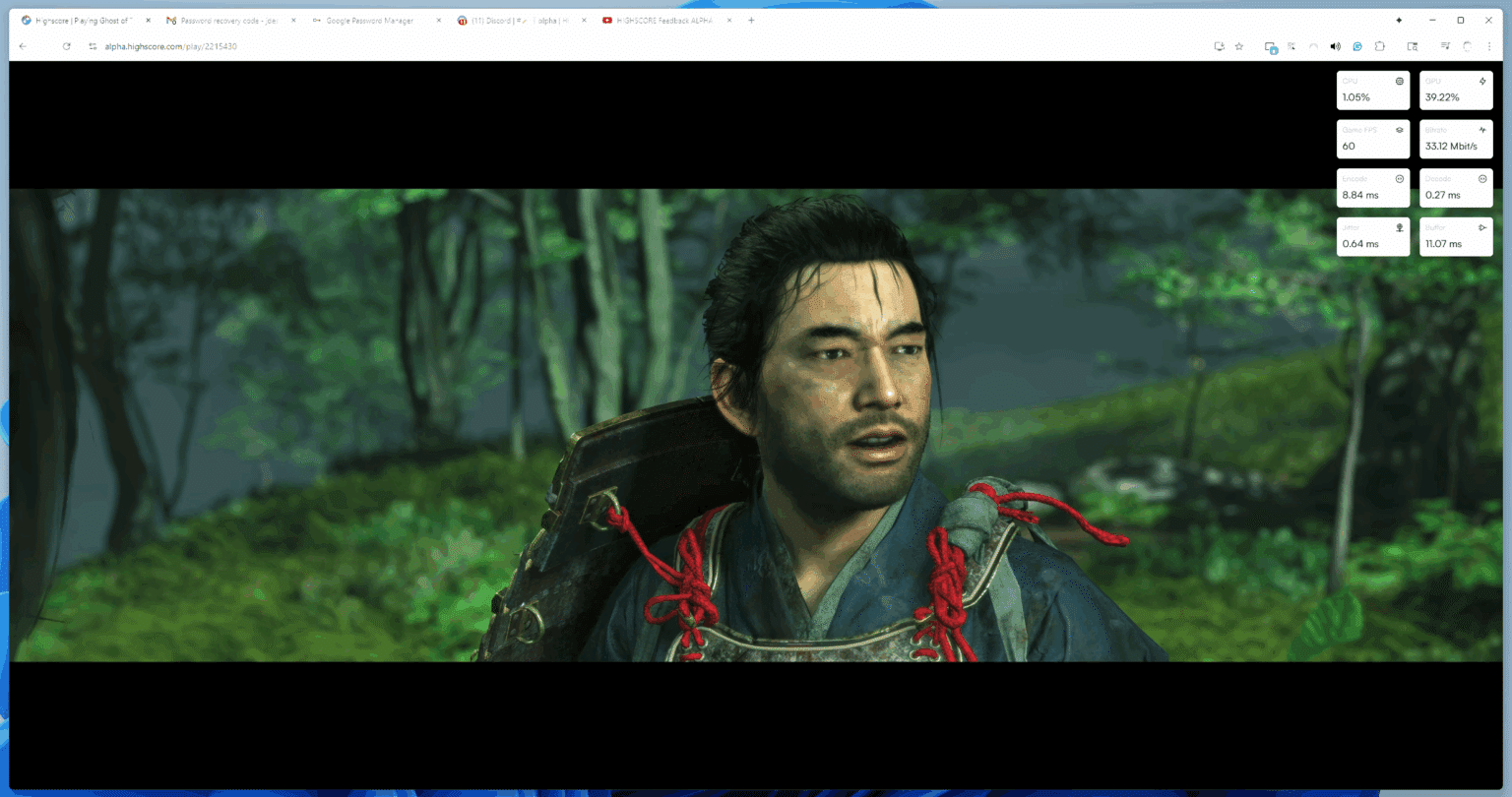This screenshot has width=1512, height=797.
Task: Bookmark this page with the star icon
Action: (x=1239, y=46)
